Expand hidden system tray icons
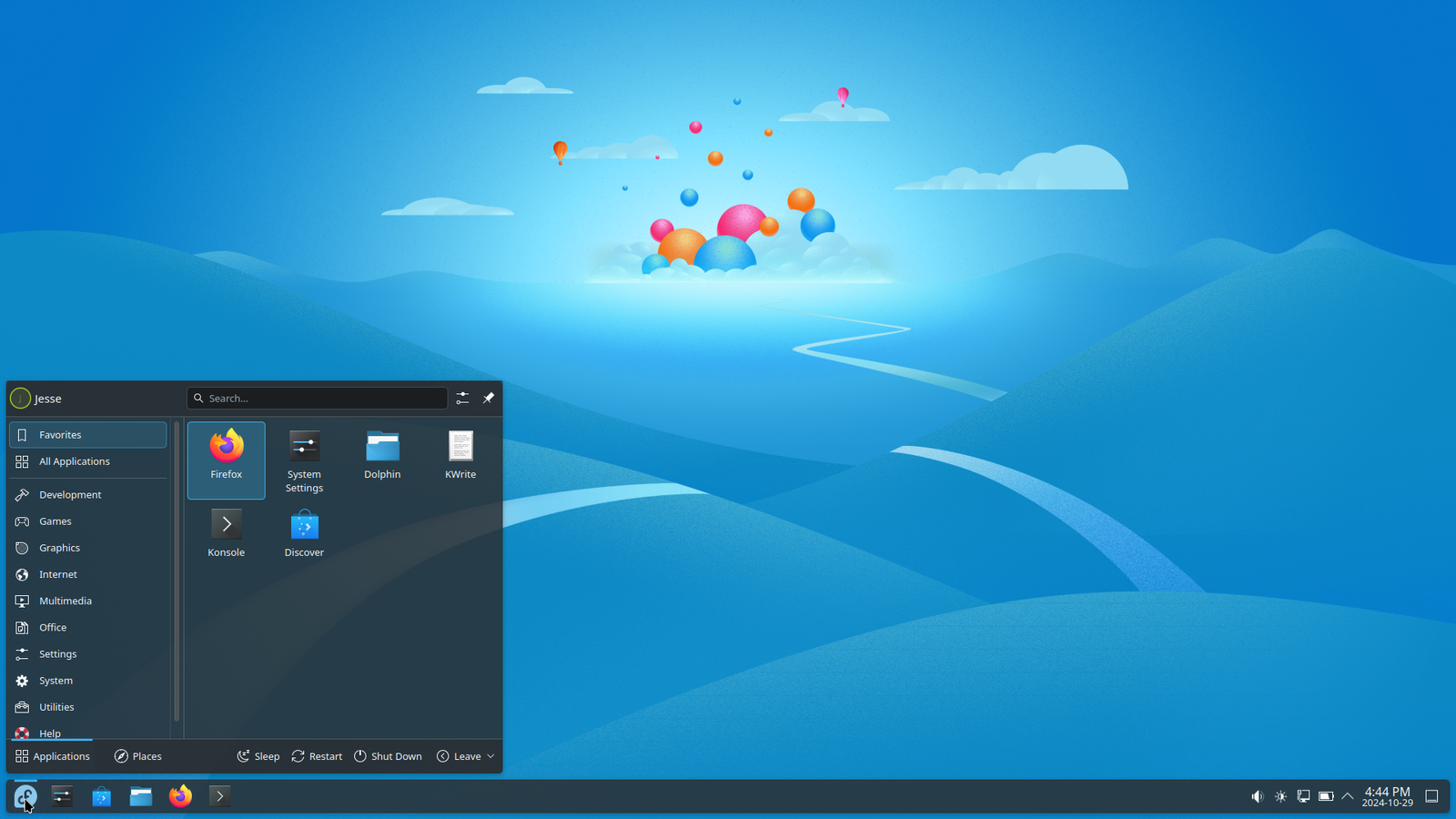Screen dimensions: 1456x819 click(x=1348, y=795)
